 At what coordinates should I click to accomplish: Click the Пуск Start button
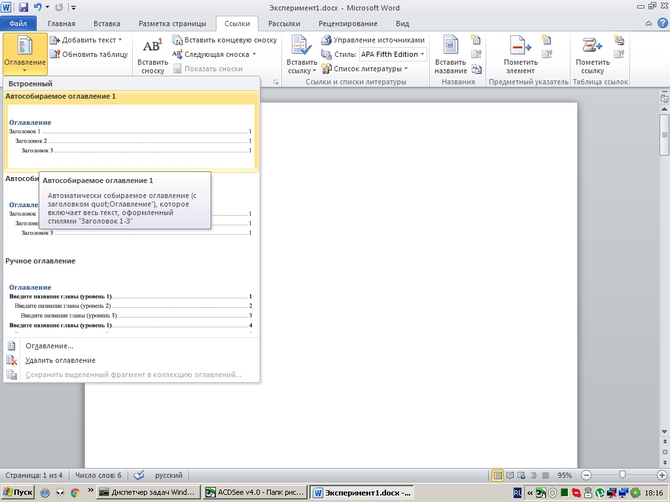tap(18, 493)
